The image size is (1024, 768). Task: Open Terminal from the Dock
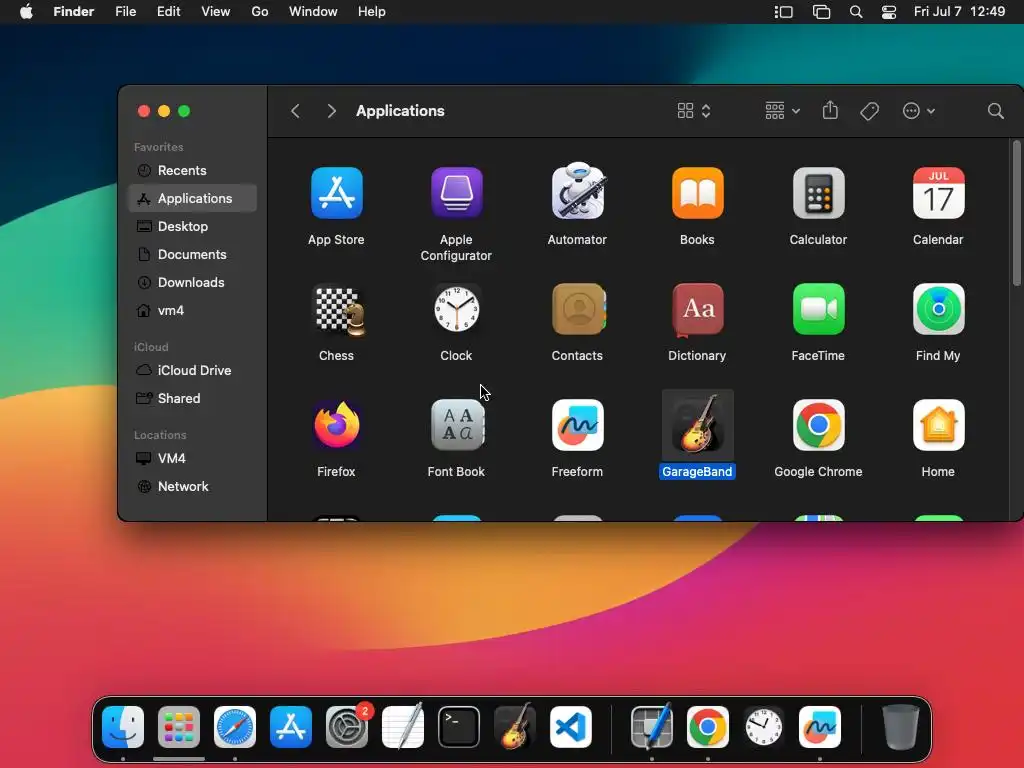[x=458, y=727]
